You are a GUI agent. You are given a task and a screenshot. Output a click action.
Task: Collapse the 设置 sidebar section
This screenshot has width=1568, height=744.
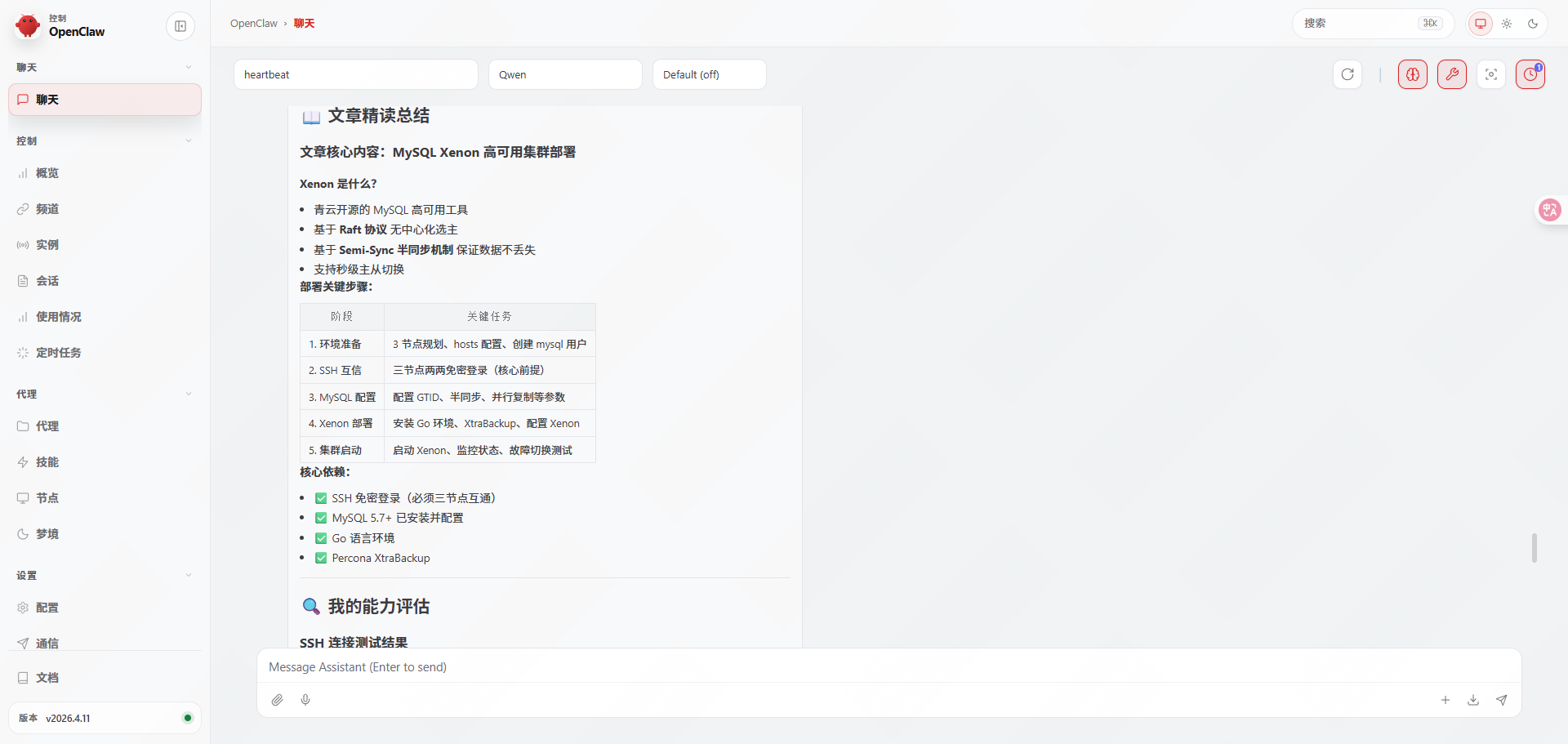coord(105,575)
